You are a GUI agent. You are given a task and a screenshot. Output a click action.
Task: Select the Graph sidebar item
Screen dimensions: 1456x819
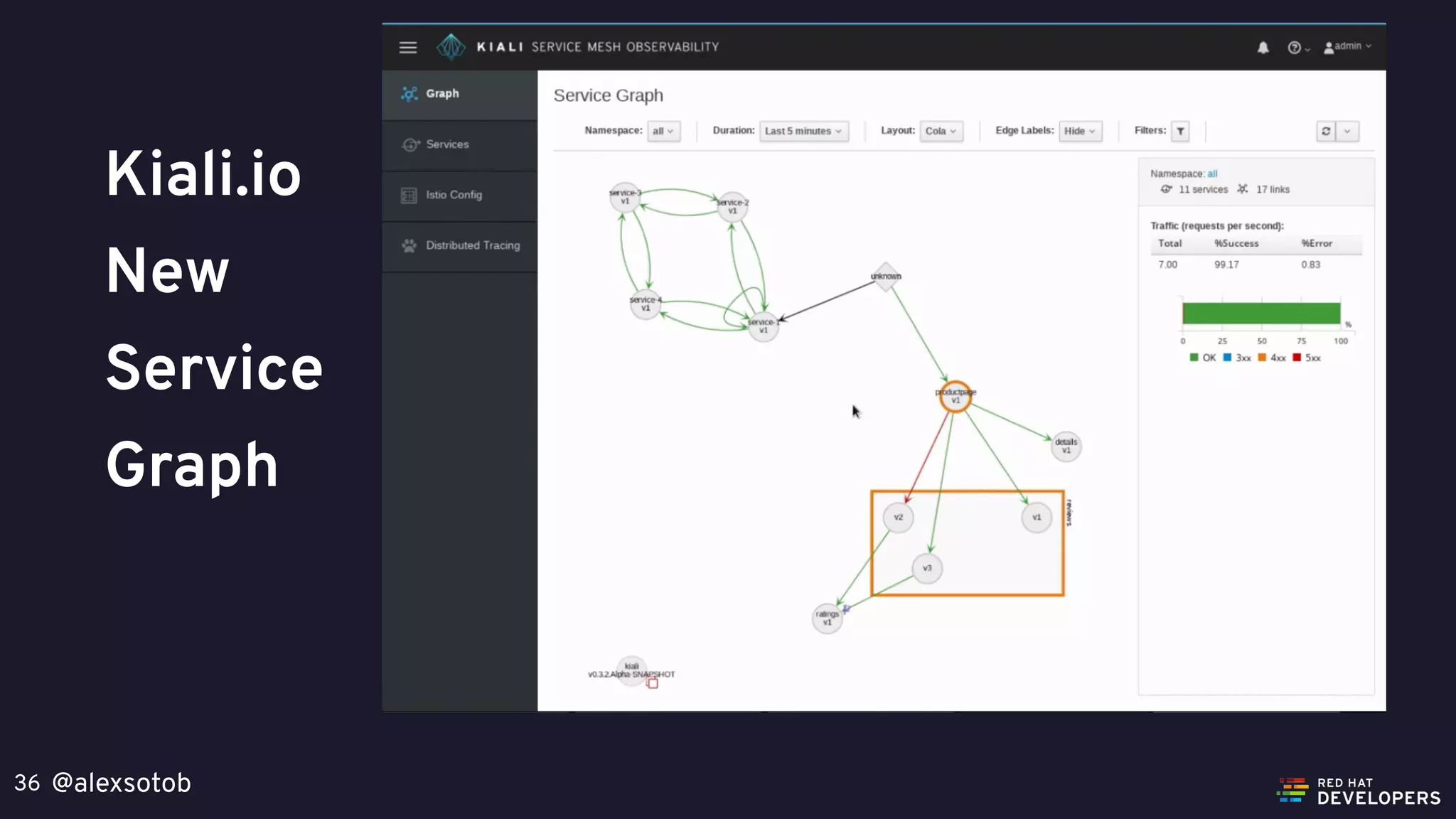pos(459,94)
